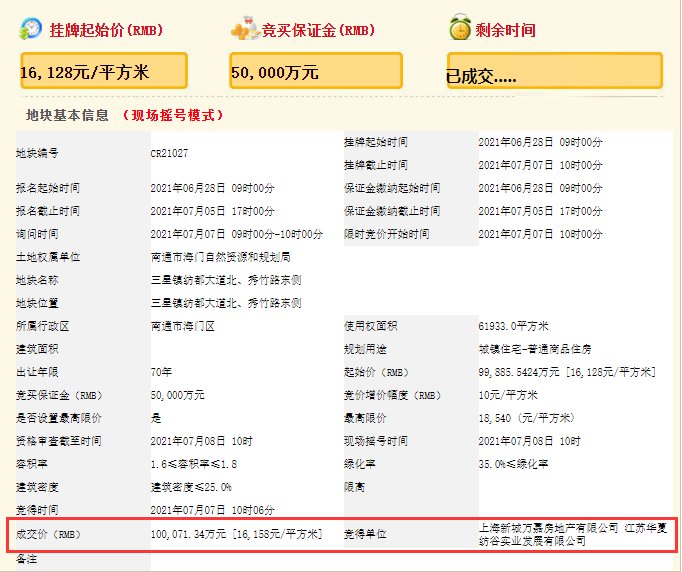This screenshot has height=572, width=682.
Task: Click the 绿化率 value 35.0%≤绿化率
Action: point(513,465)
